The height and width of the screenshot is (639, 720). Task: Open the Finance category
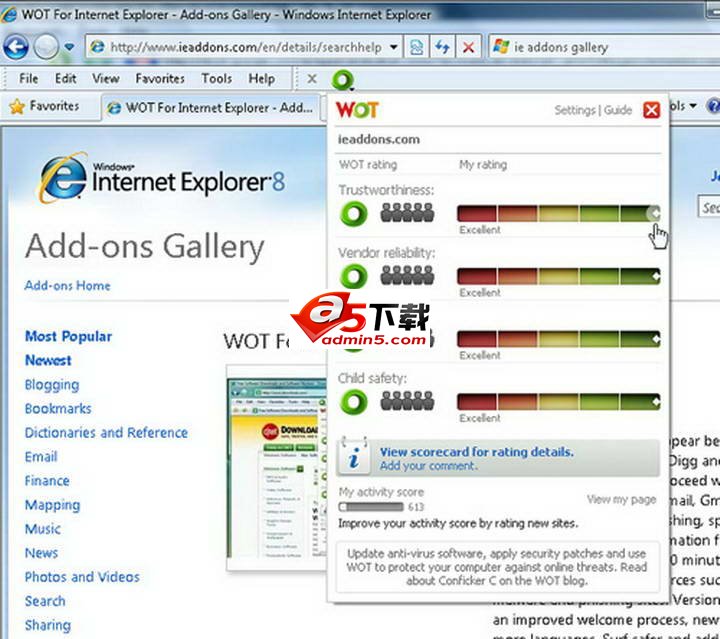pyautogui.click(x=47, y=481)
